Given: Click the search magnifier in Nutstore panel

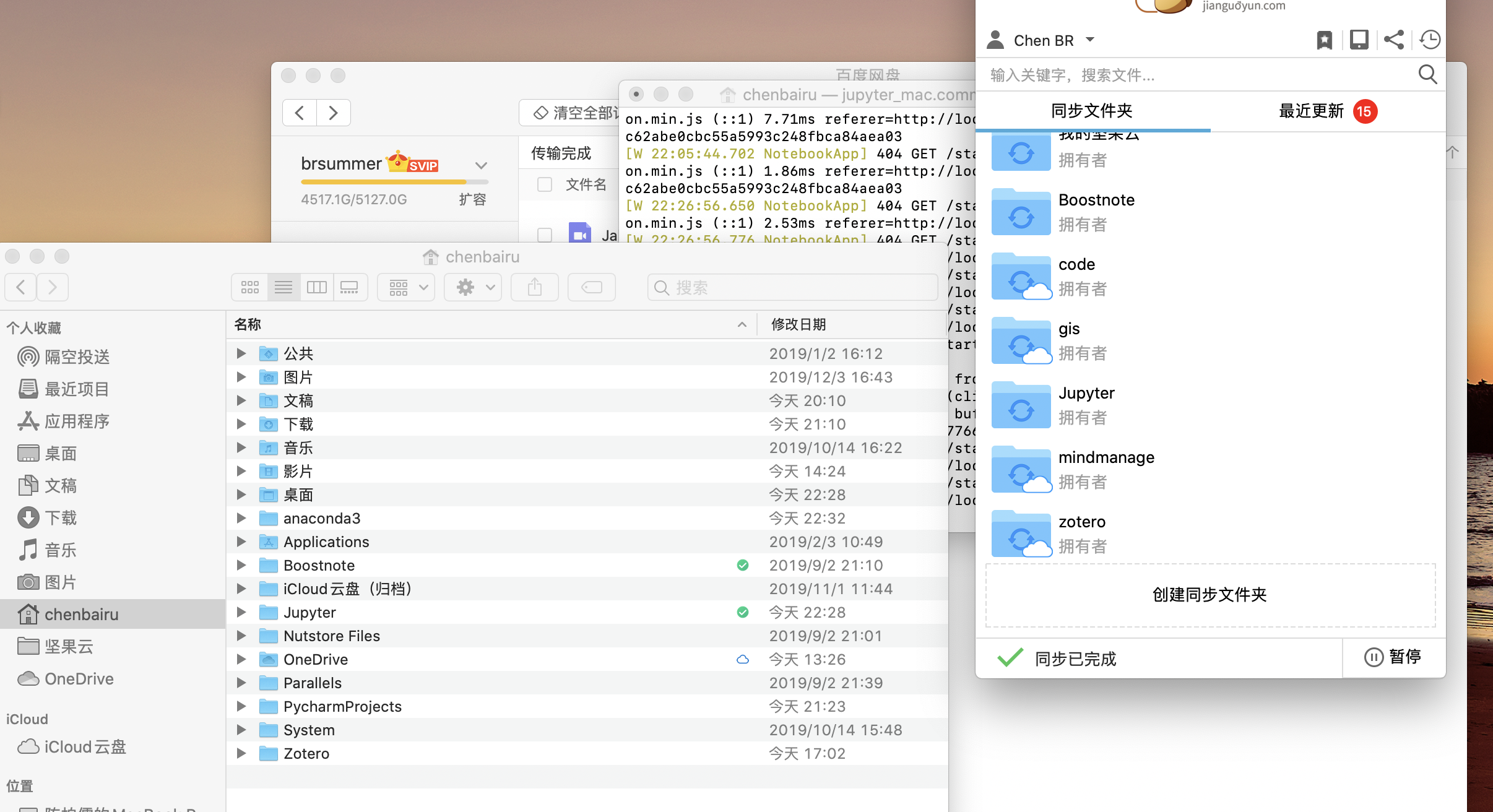Looking at the screenshot, I should click(x=1427, y=75).
